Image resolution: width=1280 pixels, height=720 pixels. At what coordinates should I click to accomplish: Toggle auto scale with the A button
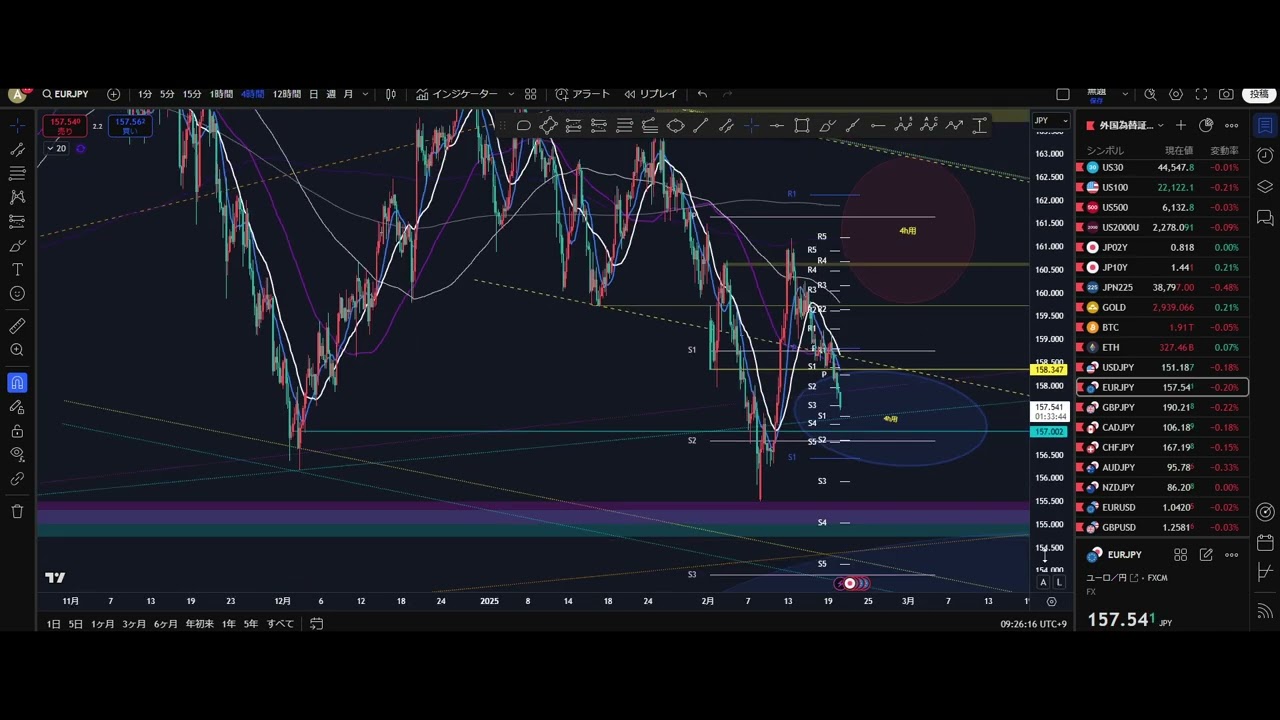click(1043, 582)
